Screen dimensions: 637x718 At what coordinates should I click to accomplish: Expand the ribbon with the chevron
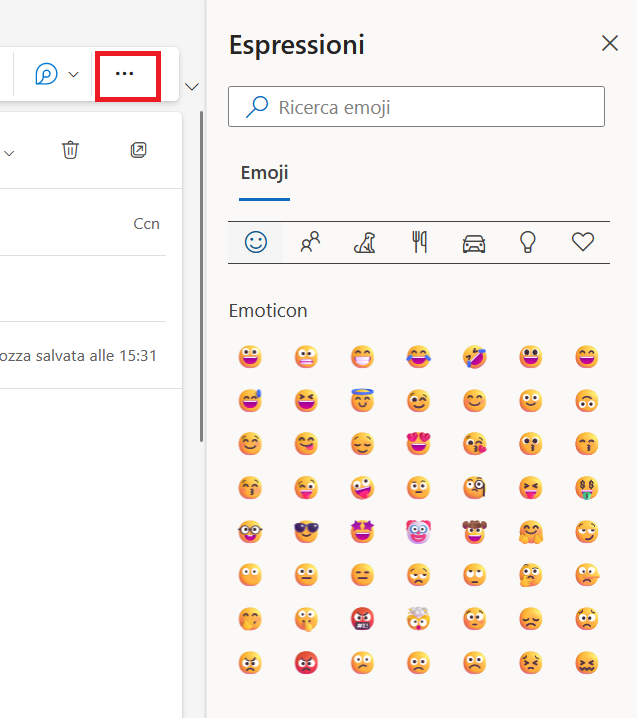191,87
